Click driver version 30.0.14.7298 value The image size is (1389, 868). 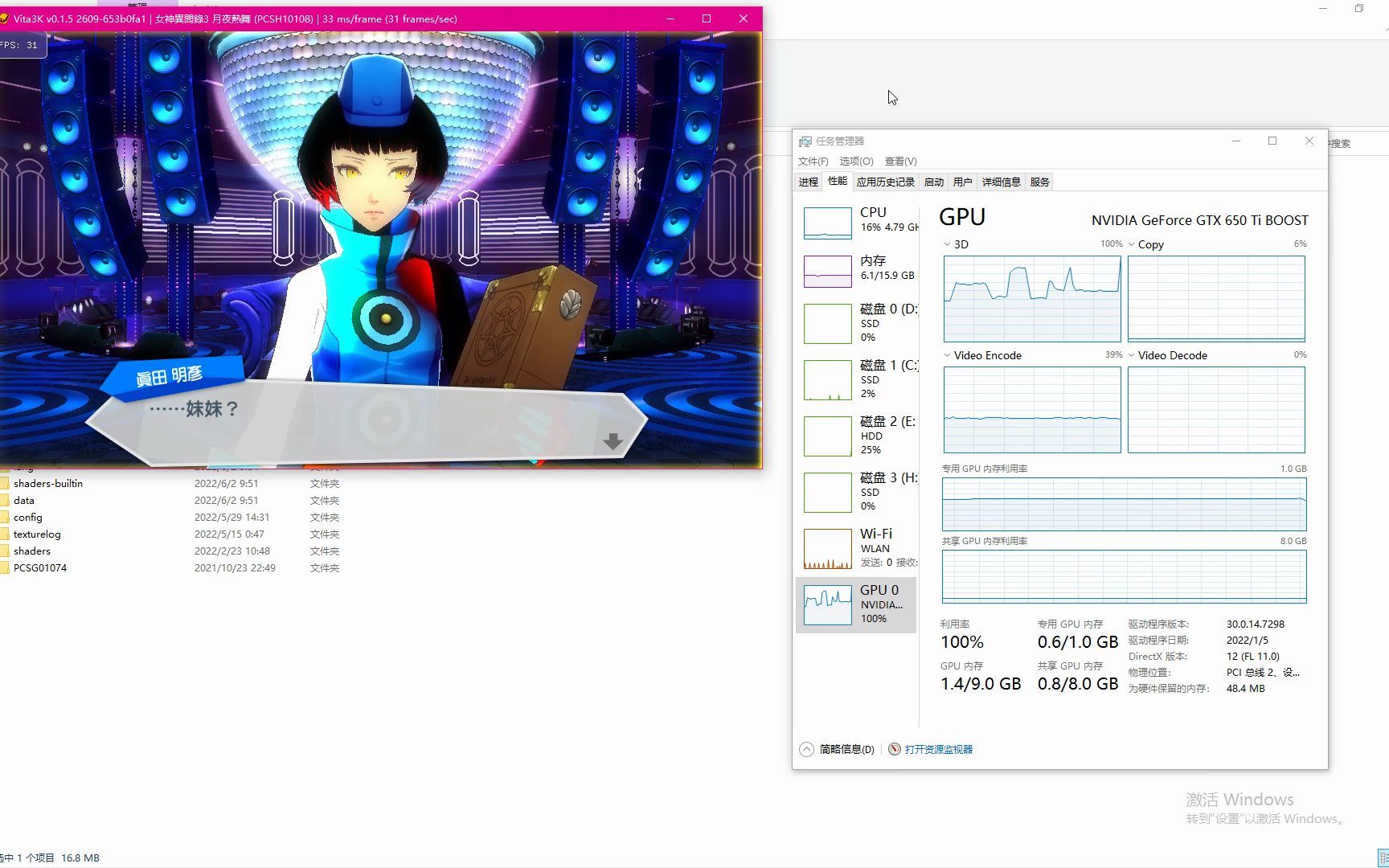point(1255,624)
